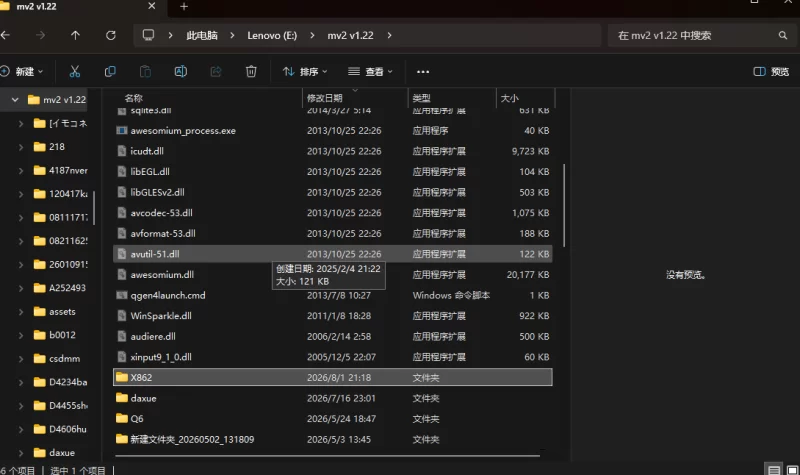This screenshot has width=800, height=475.
Task: Click the Copy icon in toolbar
Action: tap(110, 71)
